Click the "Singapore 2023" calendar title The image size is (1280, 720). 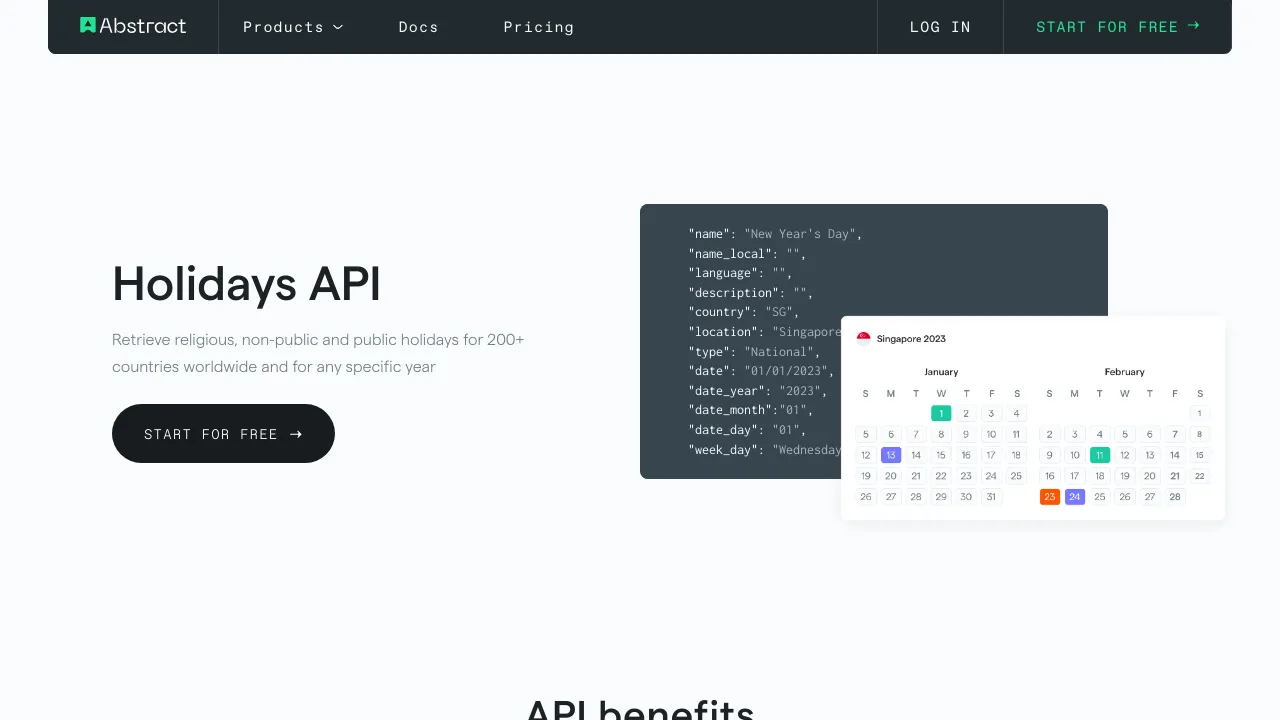tap(911, 339)
